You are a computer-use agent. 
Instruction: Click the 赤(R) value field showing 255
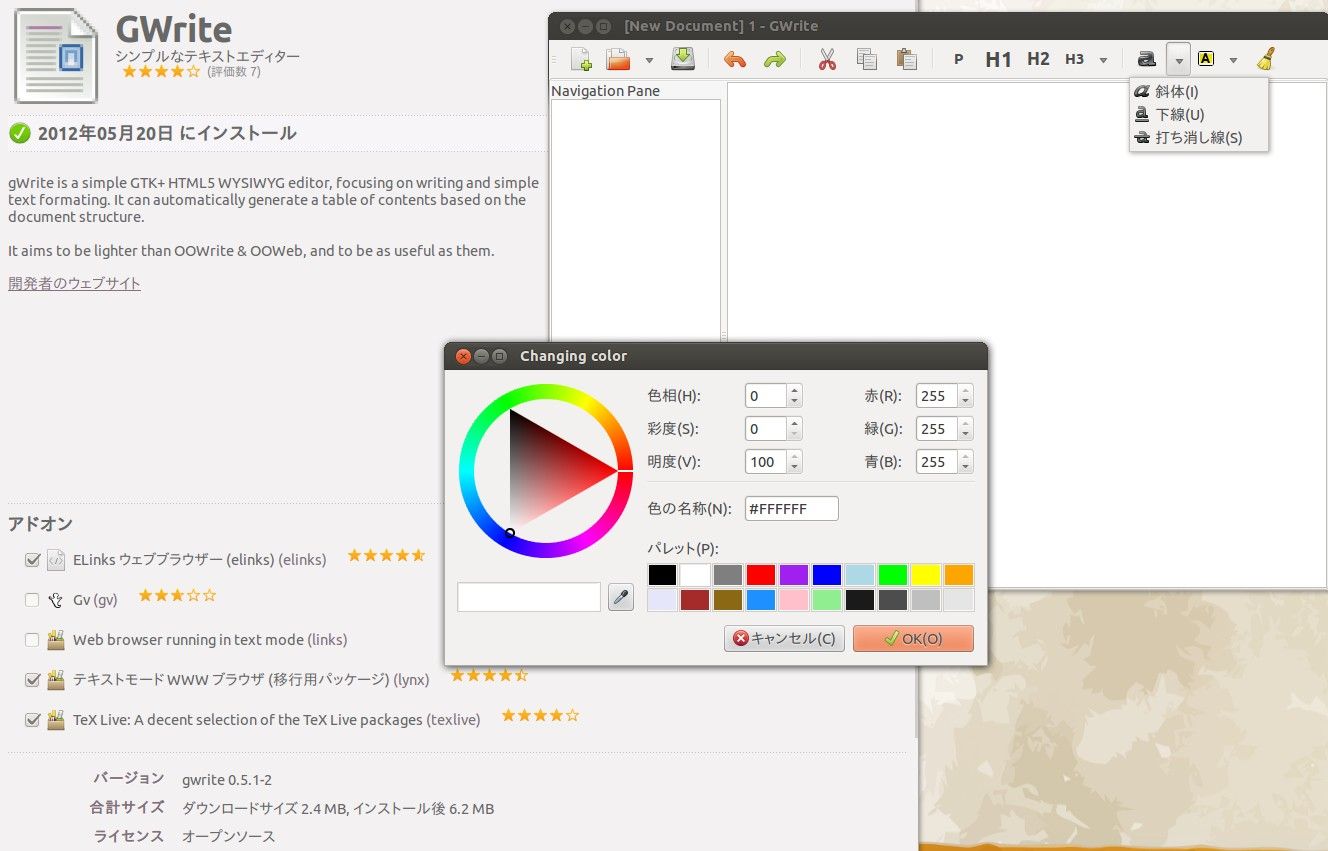pos(937,396)
